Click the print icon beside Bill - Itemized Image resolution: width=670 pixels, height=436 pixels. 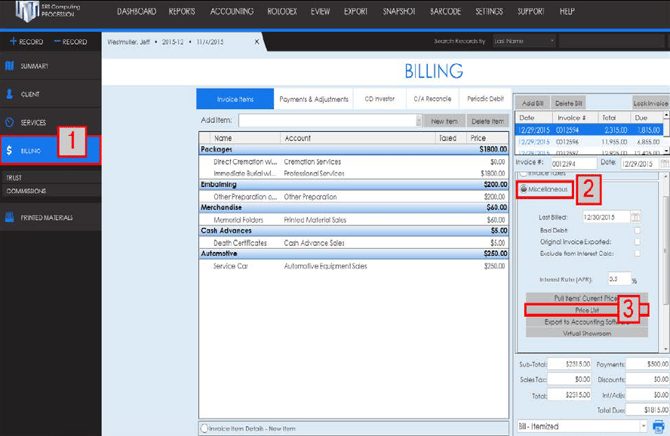point(659,427)
